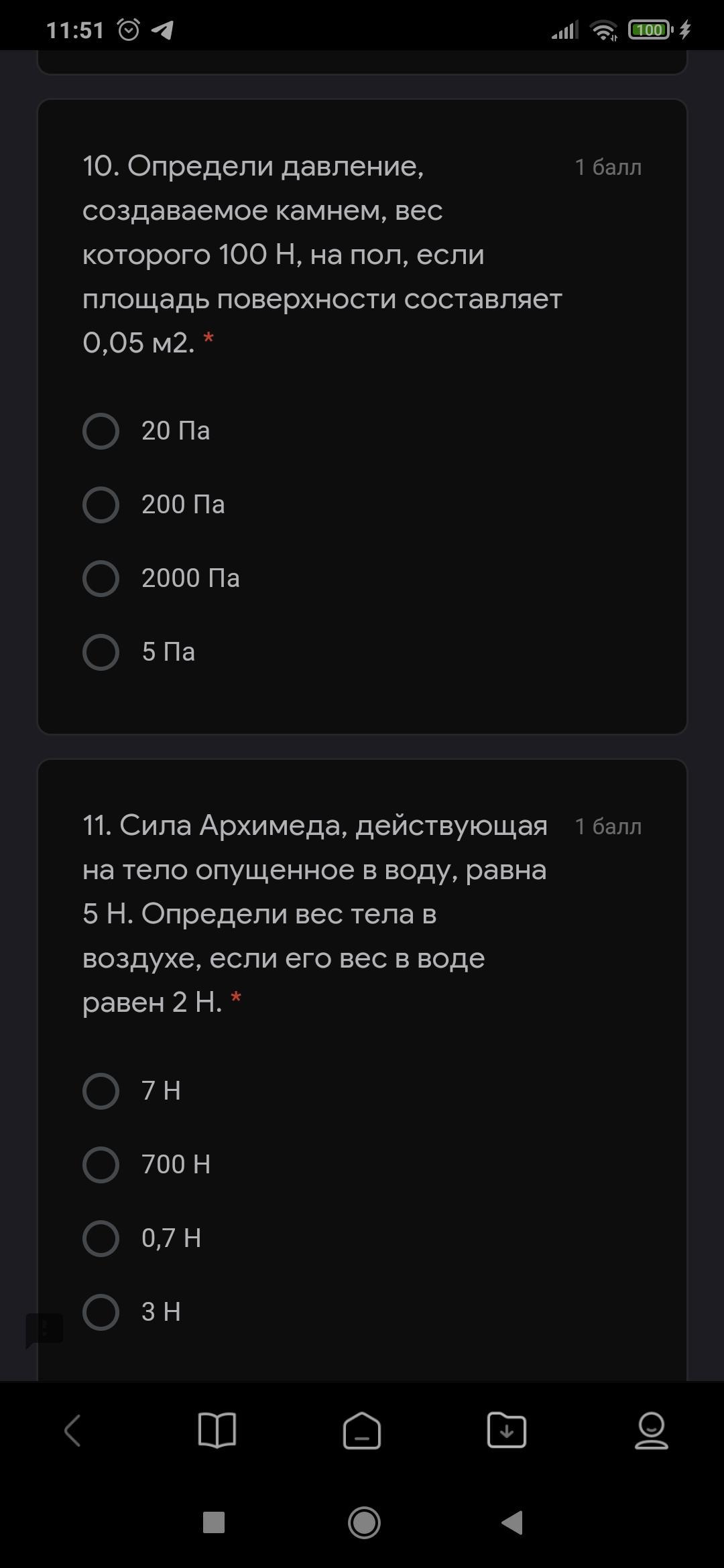Viewport: 724px width, 1568px height.
Task: Tap the Android recent apps square button
Action: click(x=213, y=1522)
